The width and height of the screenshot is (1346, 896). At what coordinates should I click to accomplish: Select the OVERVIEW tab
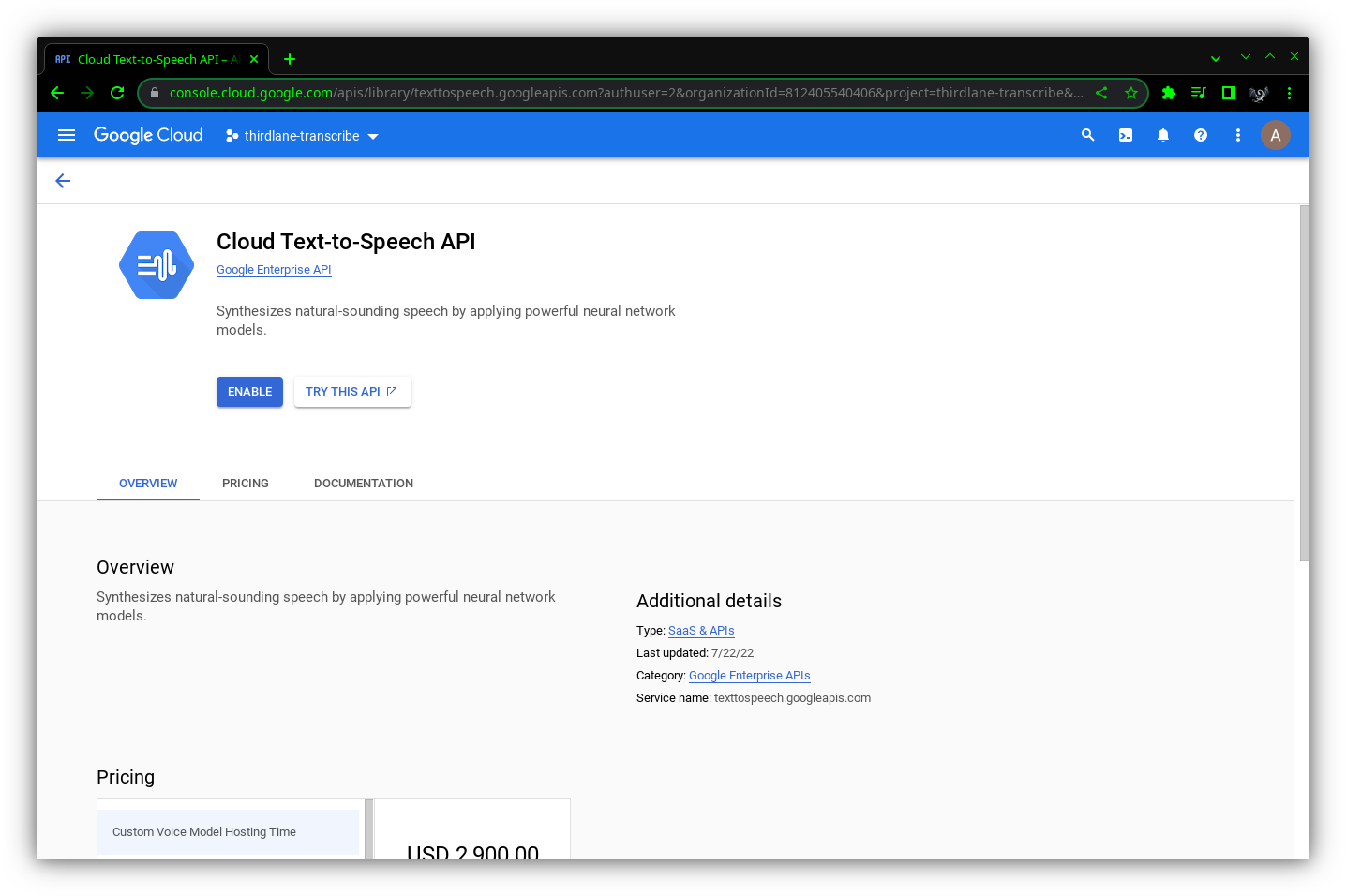click(148, 484)
